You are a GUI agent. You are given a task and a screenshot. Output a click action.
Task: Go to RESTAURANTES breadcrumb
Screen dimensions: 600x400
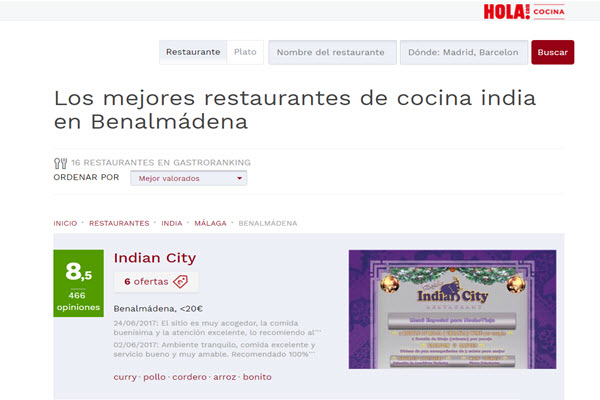(x=119, y=223)
